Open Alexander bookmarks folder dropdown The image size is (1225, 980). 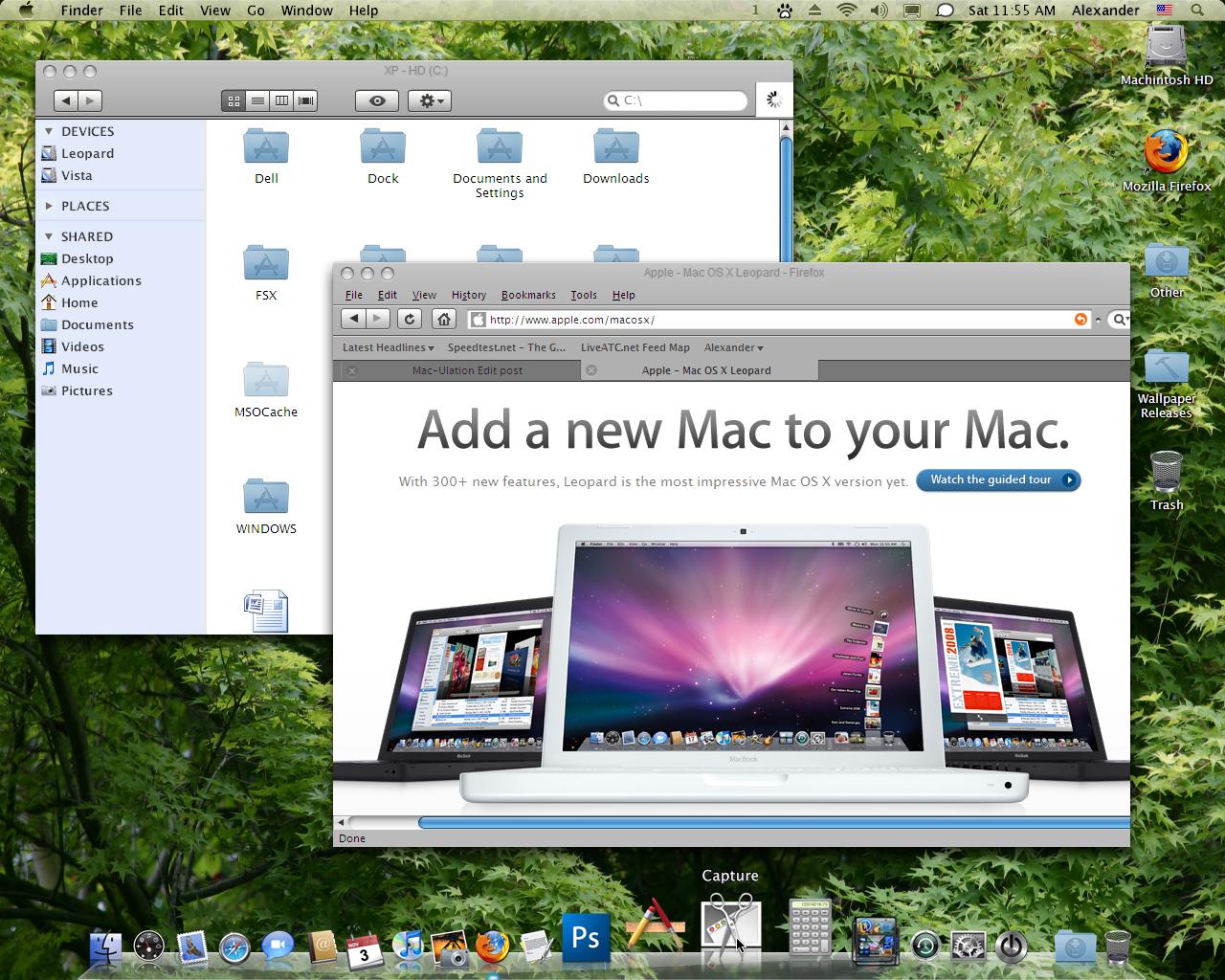coord(734,347)
